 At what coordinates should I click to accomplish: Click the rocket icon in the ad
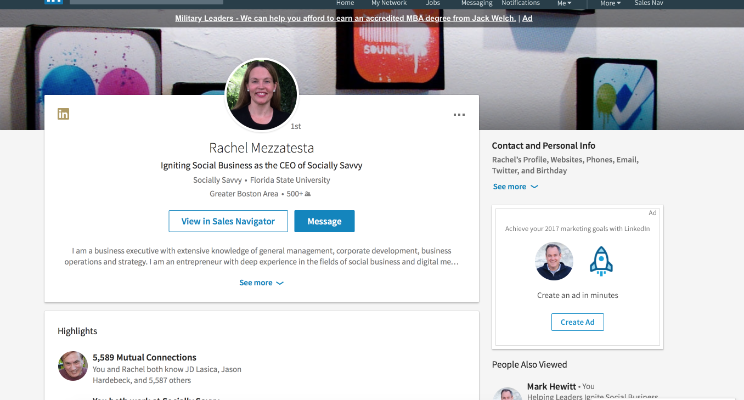click(x=601, y=261)
